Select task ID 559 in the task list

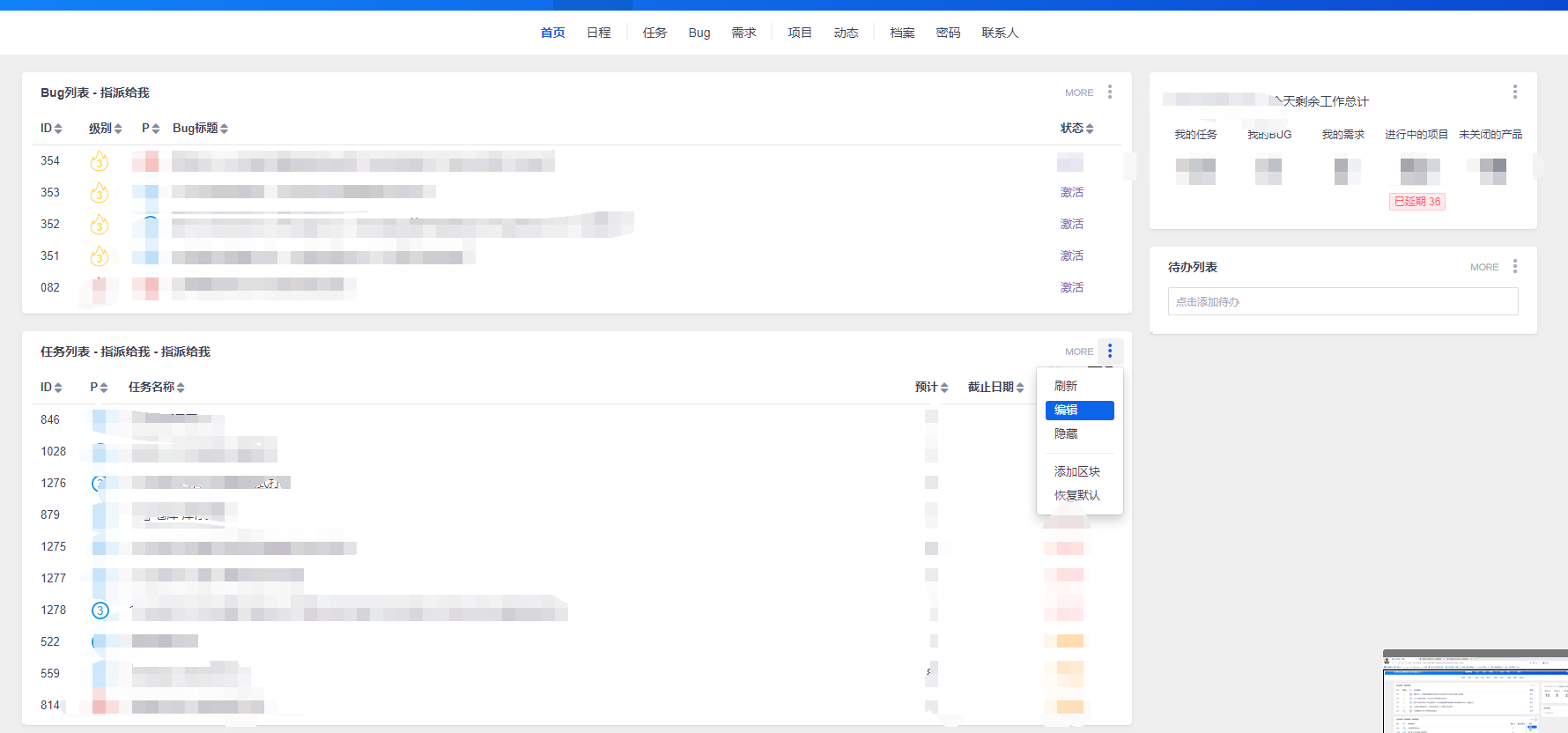pyautogui.click(x=50, y=673)
